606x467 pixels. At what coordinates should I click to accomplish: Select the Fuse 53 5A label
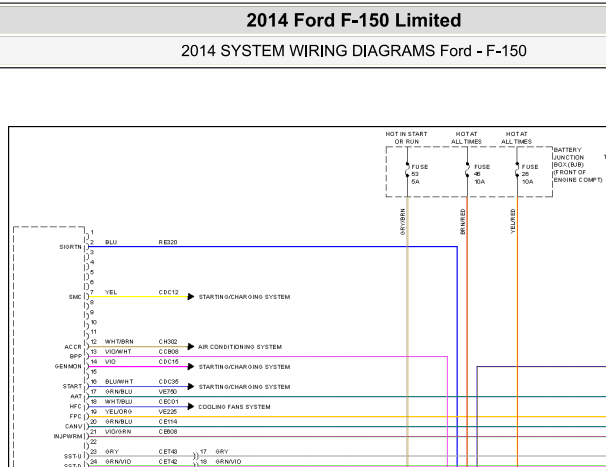(419, 174)
